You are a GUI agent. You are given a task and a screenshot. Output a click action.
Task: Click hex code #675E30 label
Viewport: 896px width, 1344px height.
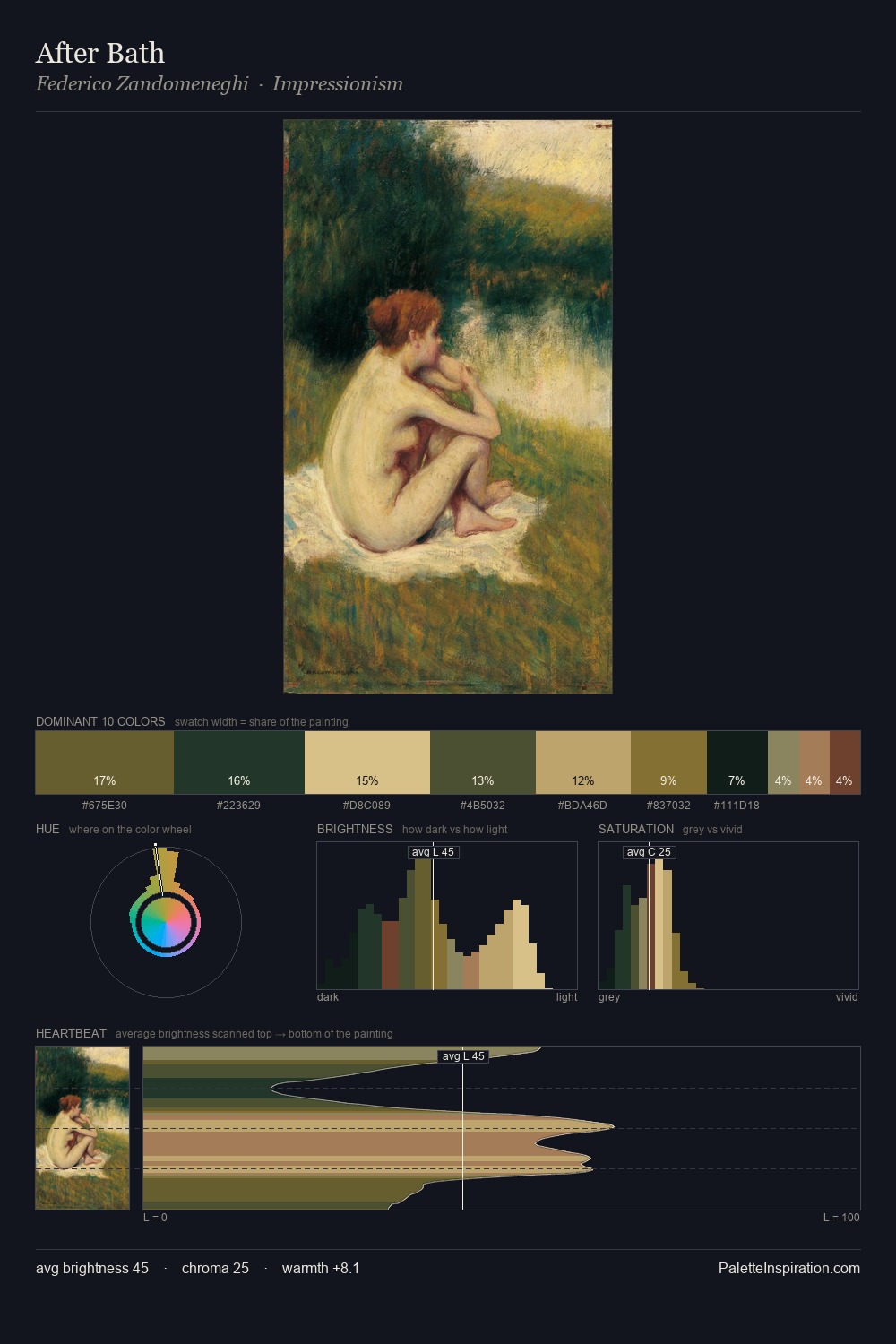pos(105,806)
